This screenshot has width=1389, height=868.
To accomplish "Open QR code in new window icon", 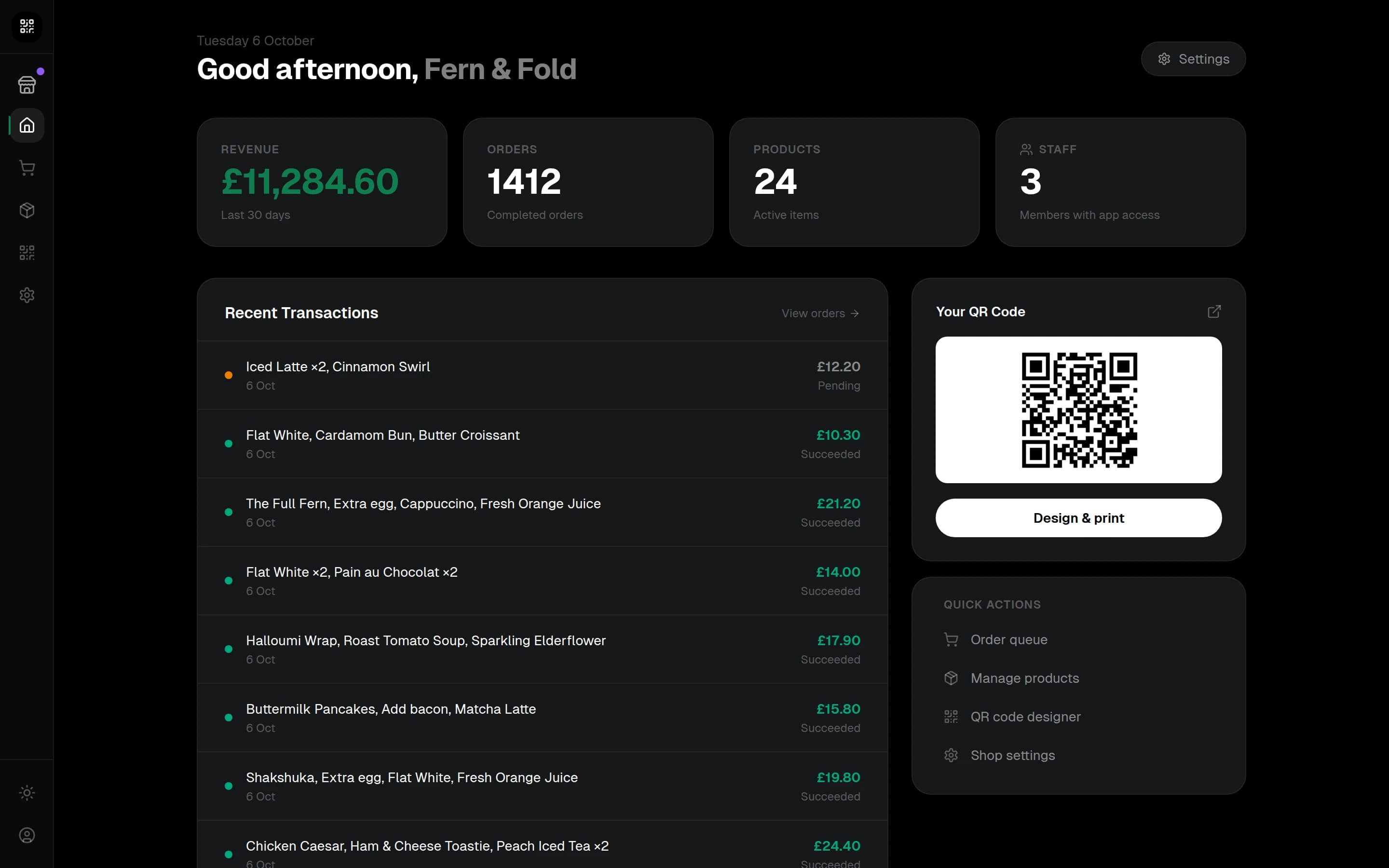I will (1214, 312).
